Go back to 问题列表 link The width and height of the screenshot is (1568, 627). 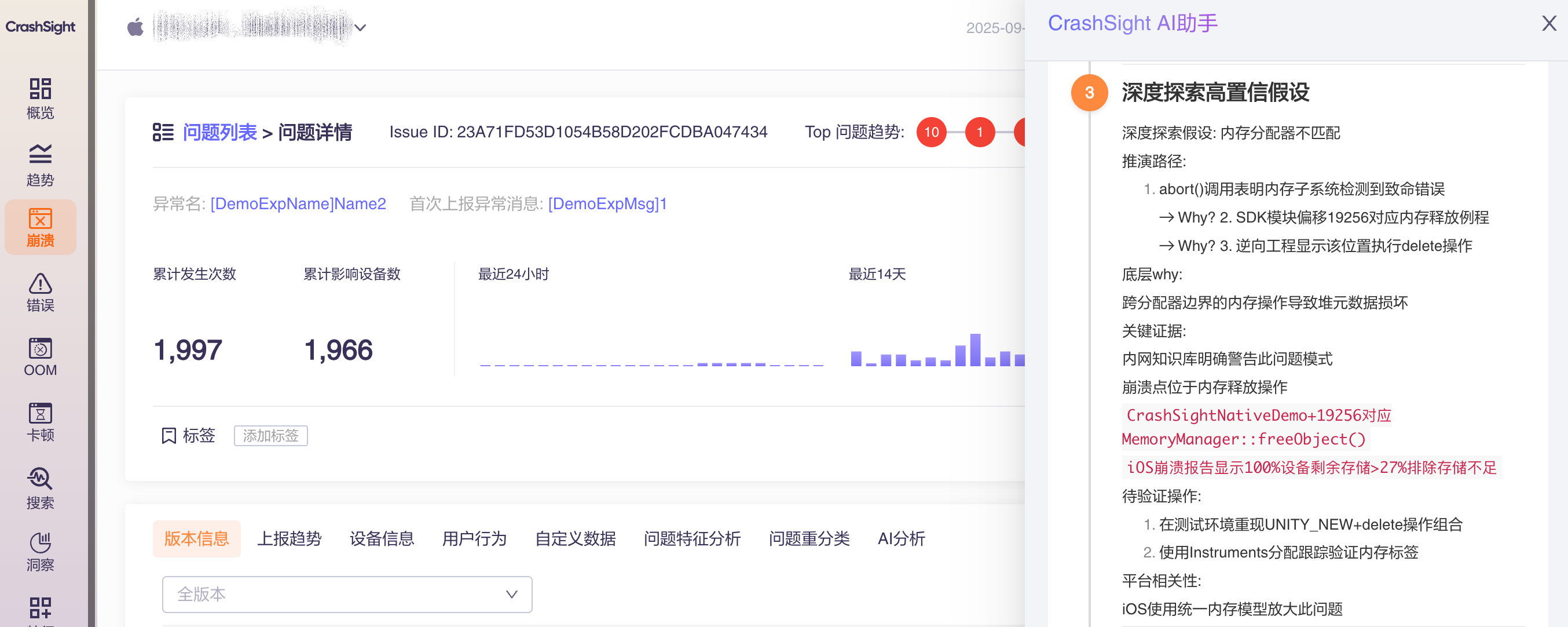(219, 132)
